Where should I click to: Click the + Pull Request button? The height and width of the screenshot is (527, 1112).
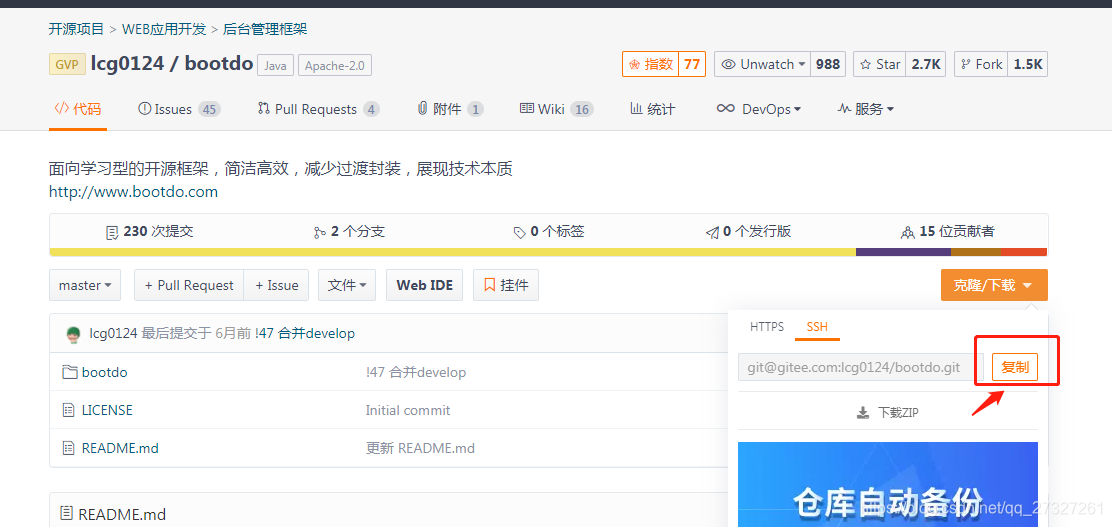[189, 285]
